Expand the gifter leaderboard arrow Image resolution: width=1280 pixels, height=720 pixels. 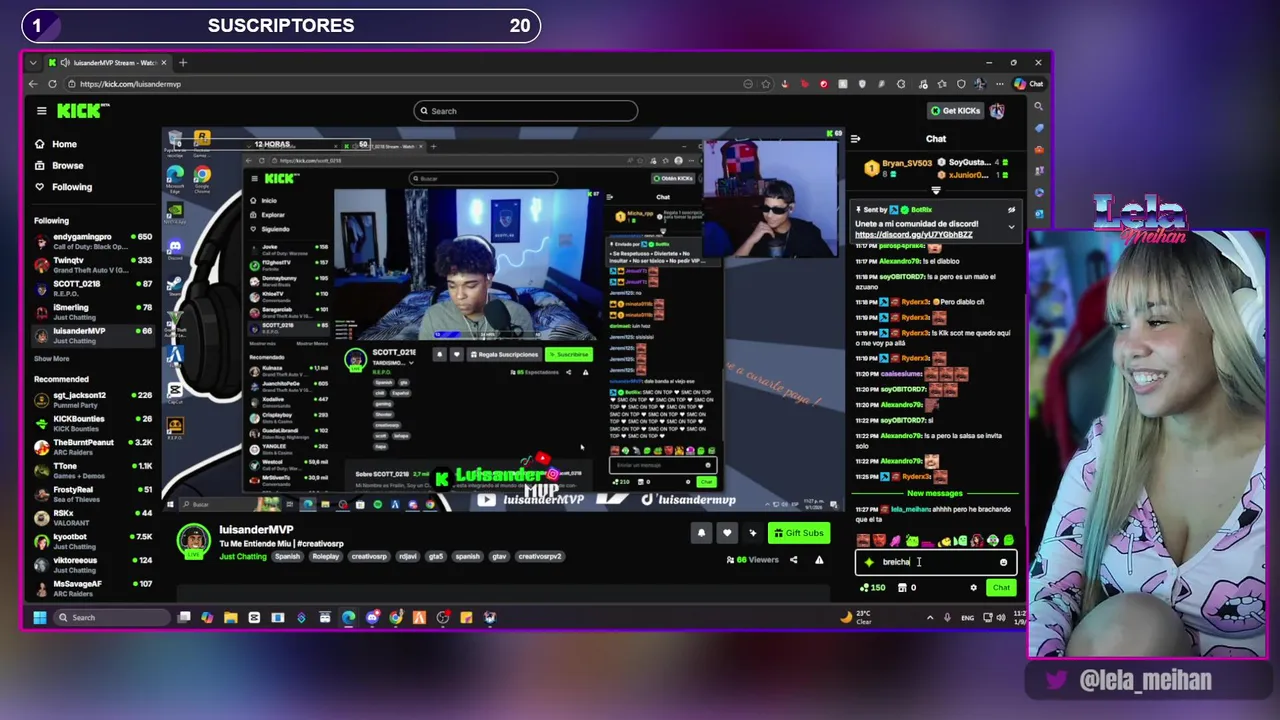coord(936,190)
